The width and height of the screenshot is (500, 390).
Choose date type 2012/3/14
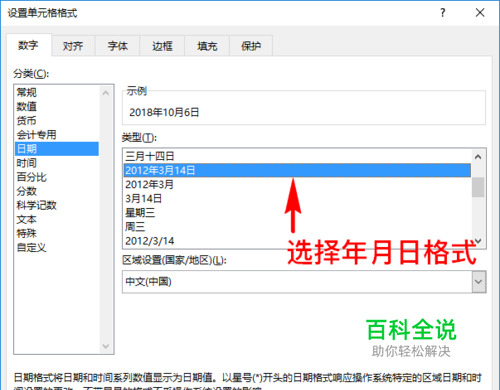(297, 241)
